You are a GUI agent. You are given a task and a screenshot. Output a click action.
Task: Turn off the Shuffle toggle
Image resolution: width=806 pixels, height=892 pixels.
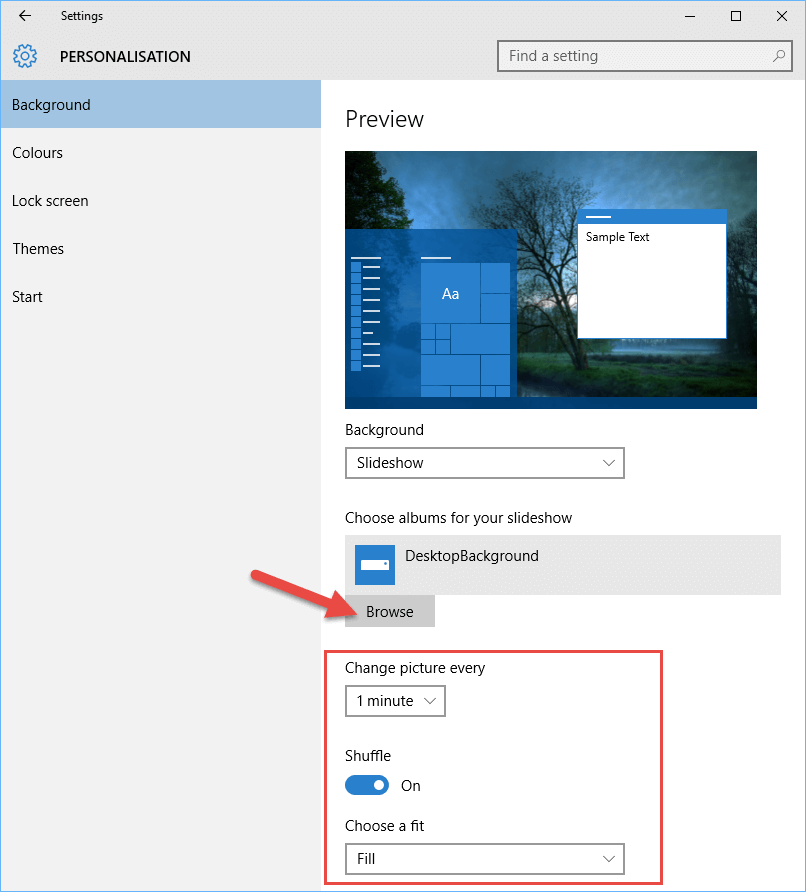(367, 786)
